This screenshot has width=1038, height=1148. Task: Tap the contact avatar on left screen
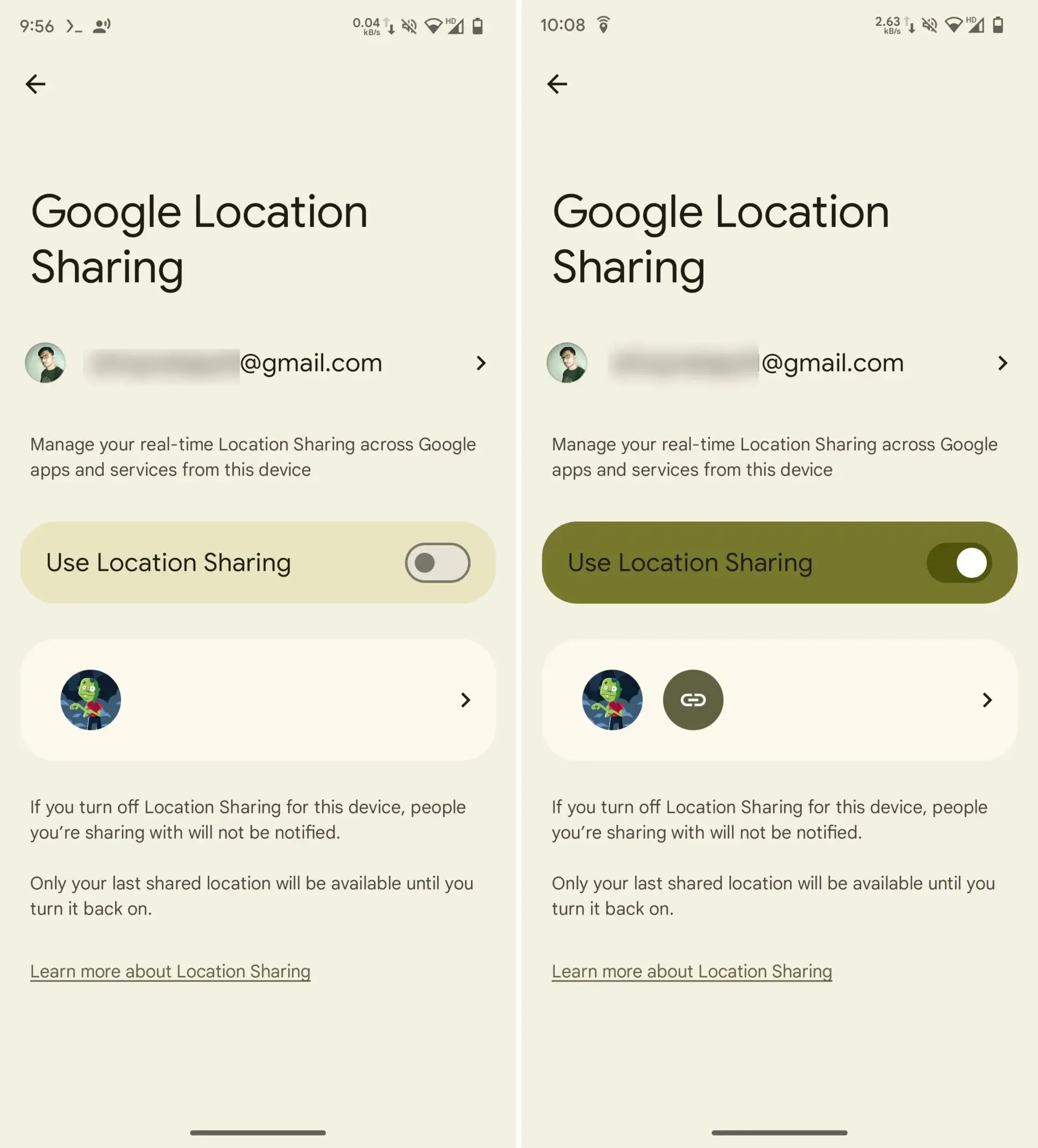(90, 699)
